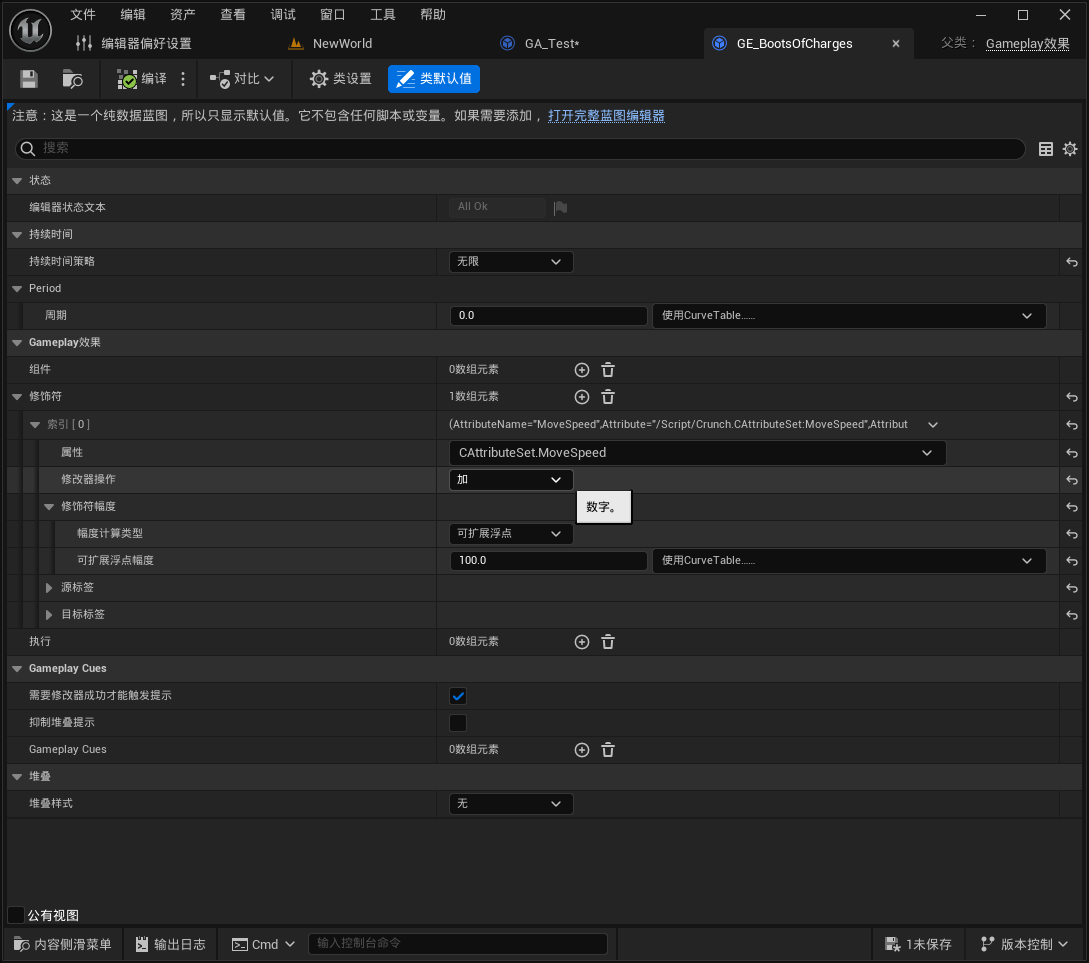Collapse the 堆叠 section
The width and height of the screenshot is (1089, 963).
17,777
